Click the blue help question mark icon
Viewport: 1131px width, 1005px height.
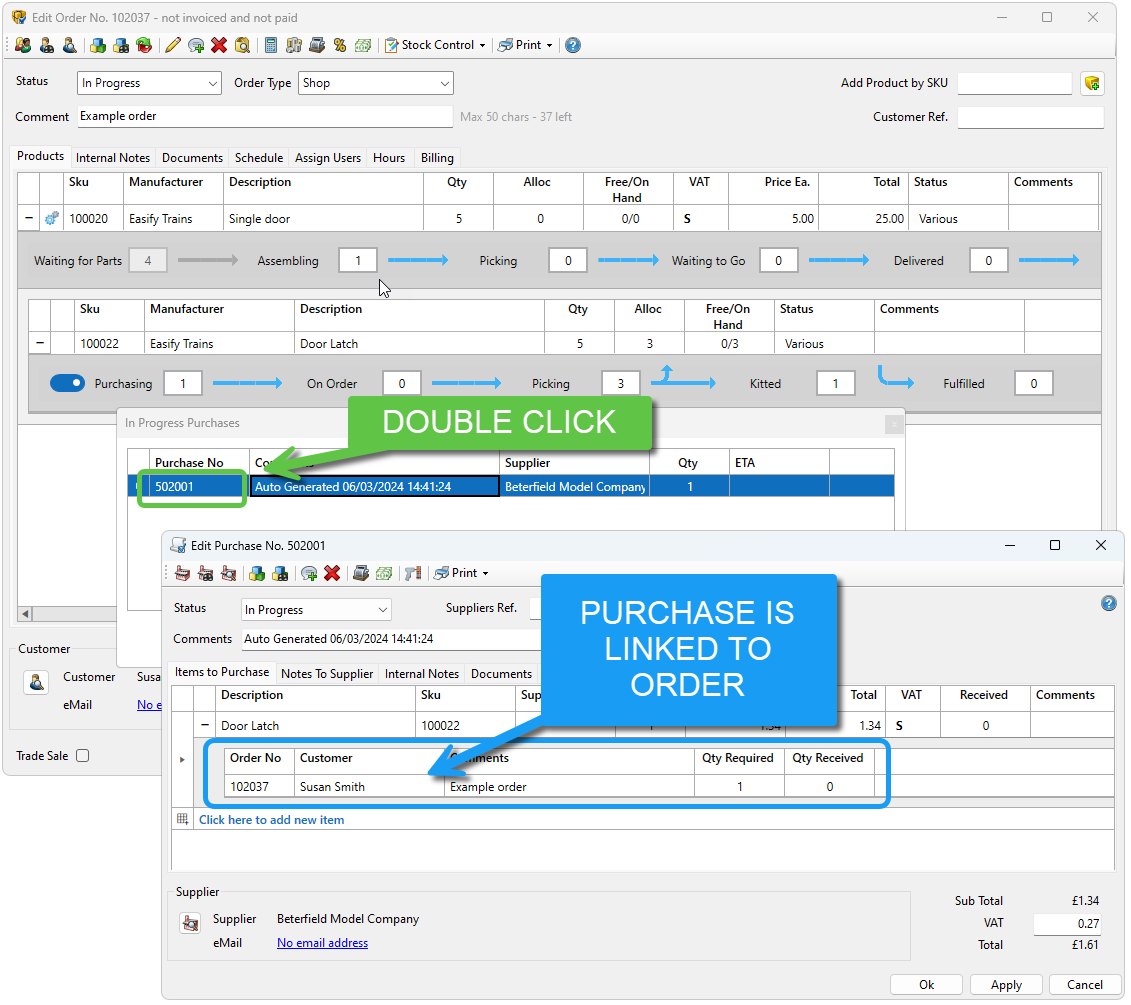pos(572,45)
